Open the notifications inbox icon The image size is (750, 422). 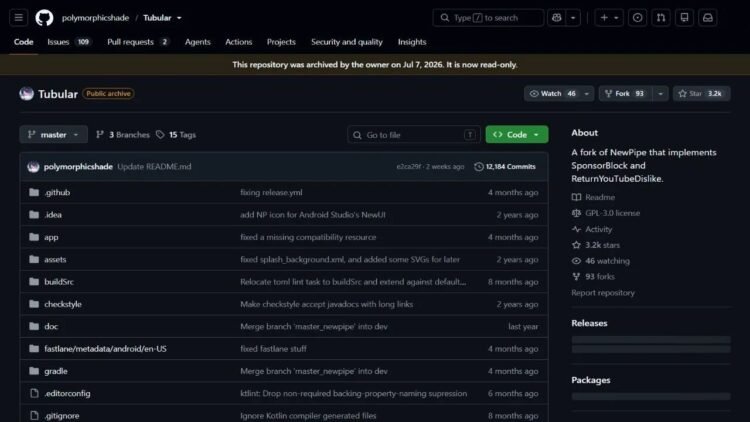coord(708,18)
